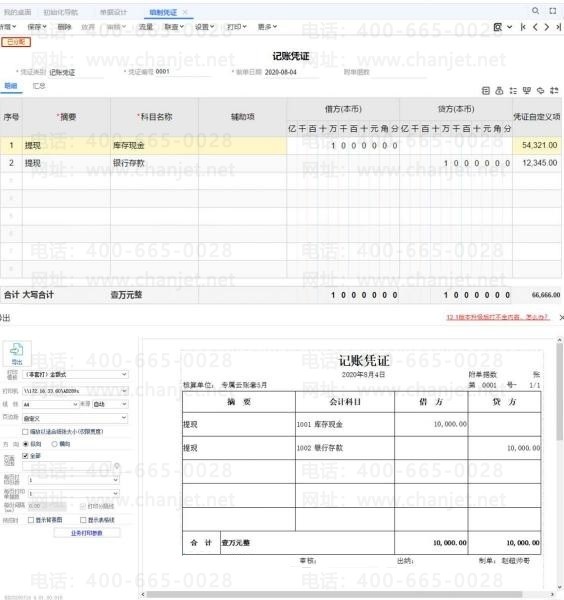
Task: Open the A4 paper size dropdown
Action: [51, 404]
